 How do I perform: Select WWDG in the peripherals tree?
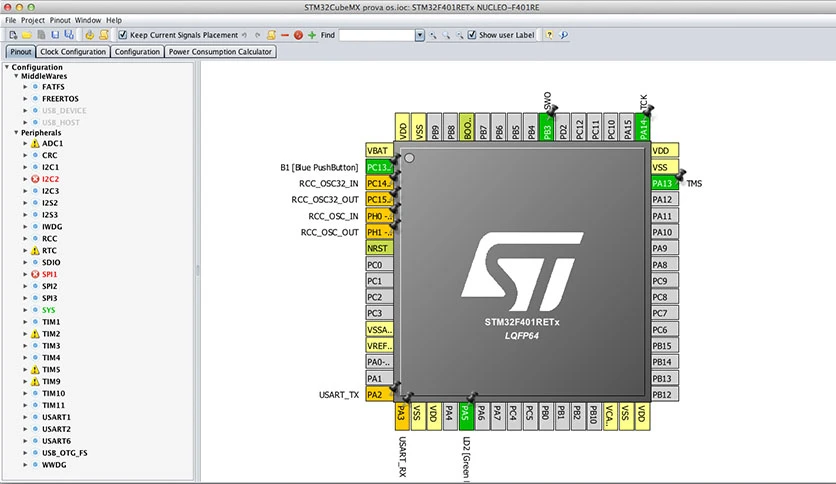pos(54,465)
